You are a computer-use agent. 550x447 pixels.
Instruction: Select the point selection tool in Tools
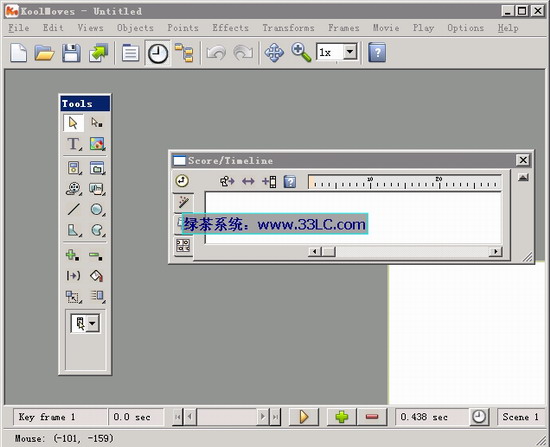[96, 123]
